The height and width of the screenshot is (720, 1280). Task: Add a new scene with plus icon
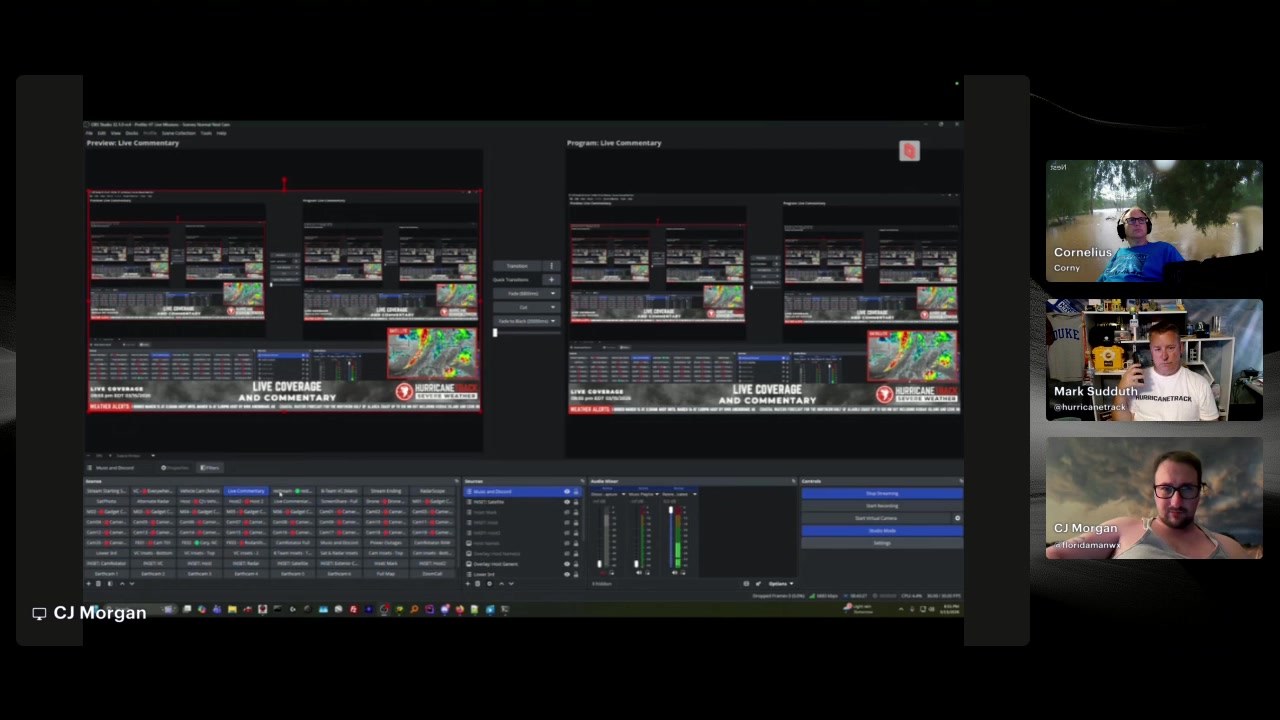(90, 584)
